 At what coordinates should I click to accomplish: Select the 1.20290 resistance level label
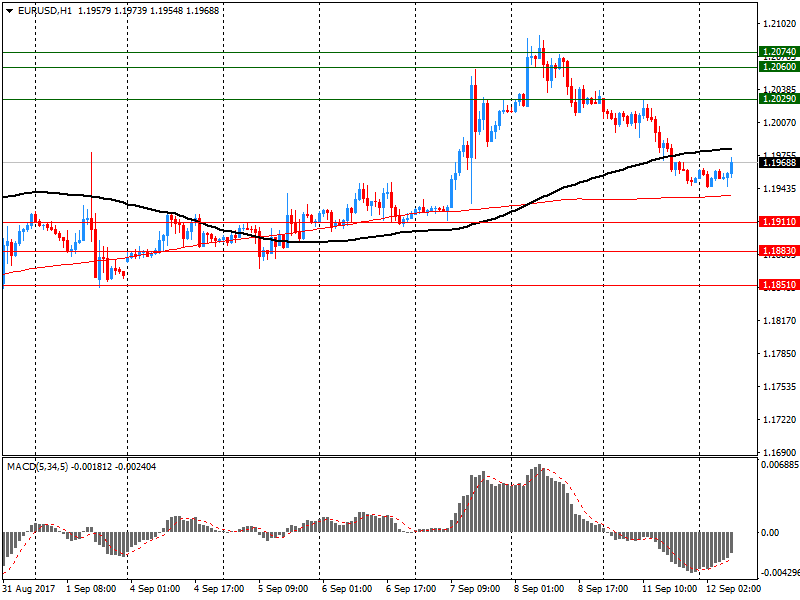click(779, 99)
